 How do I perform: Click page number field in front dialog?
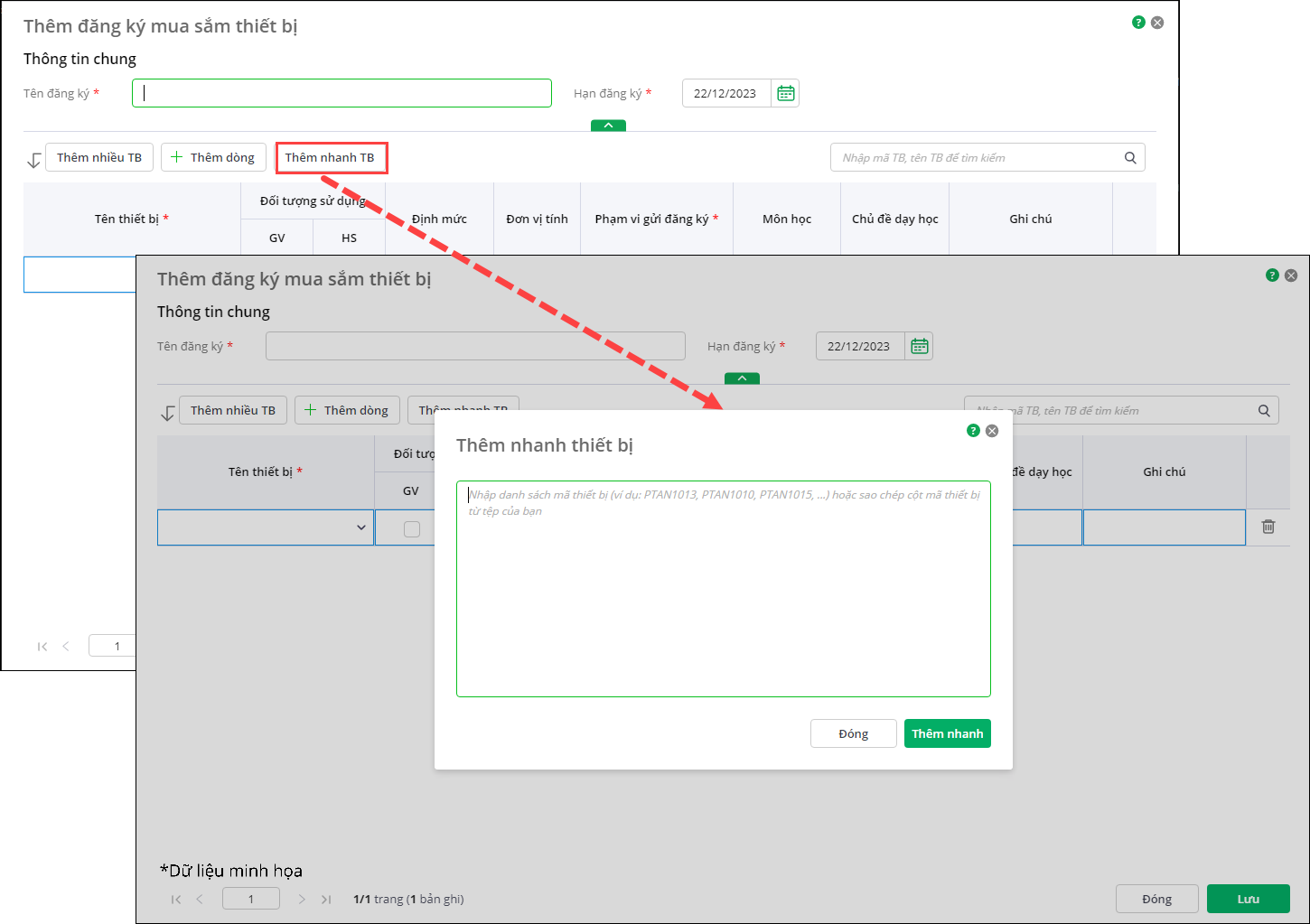click(251, 899)
